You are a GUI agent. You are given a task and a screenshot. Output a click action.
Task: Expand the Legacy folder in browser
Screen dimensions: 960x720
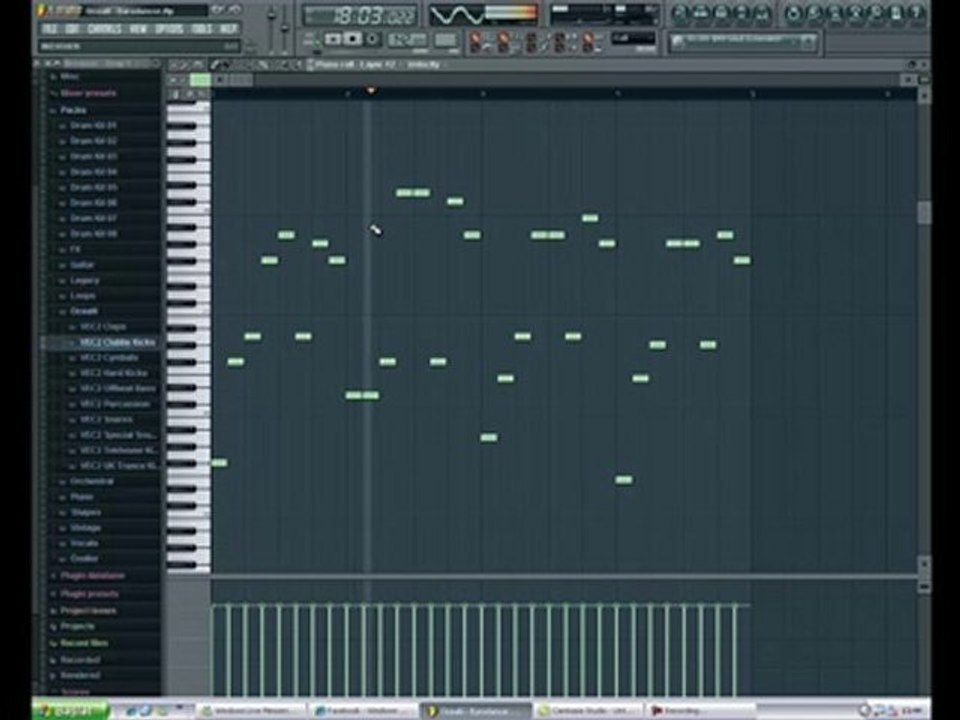pos(84,280)
